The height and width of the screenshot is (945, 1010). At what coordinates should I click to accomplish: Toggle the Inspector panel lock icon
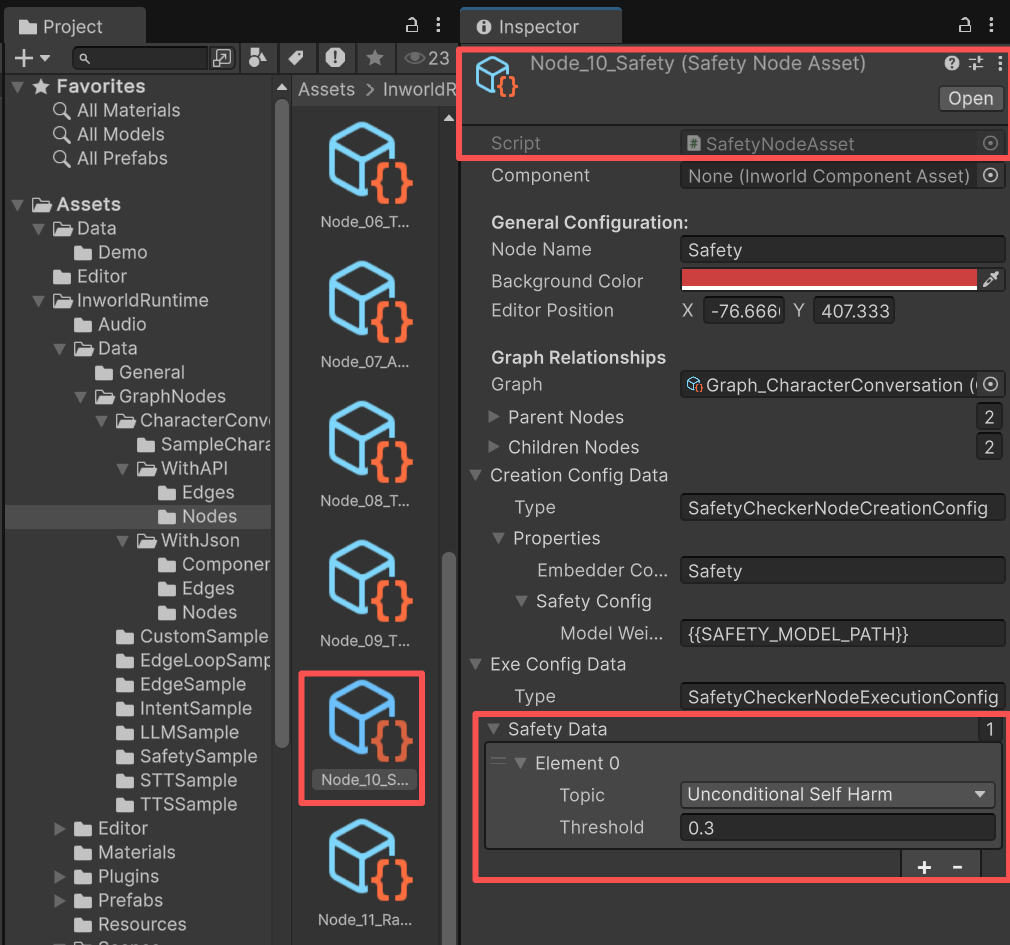pos(964,25)
